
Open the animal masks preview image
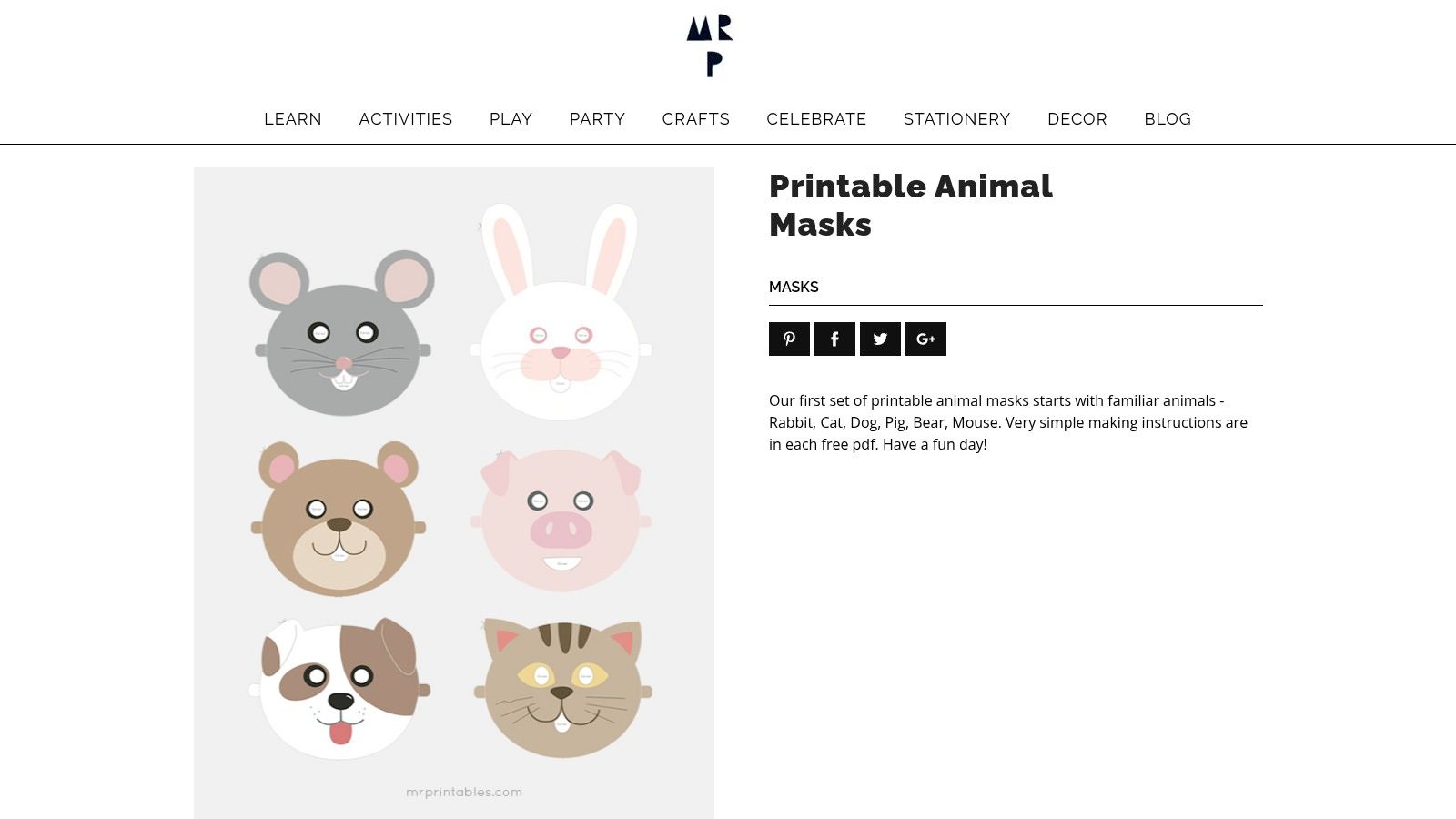(x=453, y=491)
